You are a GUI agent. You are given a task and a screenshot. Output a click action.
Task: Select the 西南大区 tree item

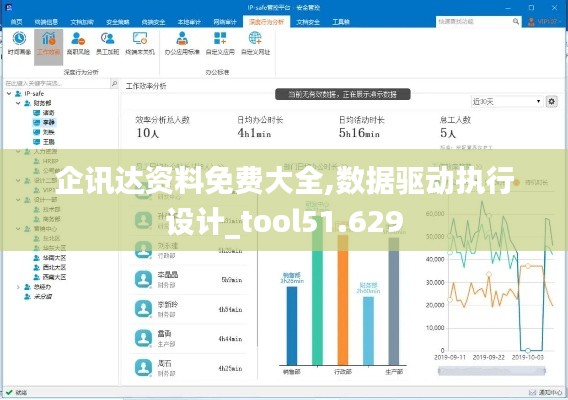54,277
